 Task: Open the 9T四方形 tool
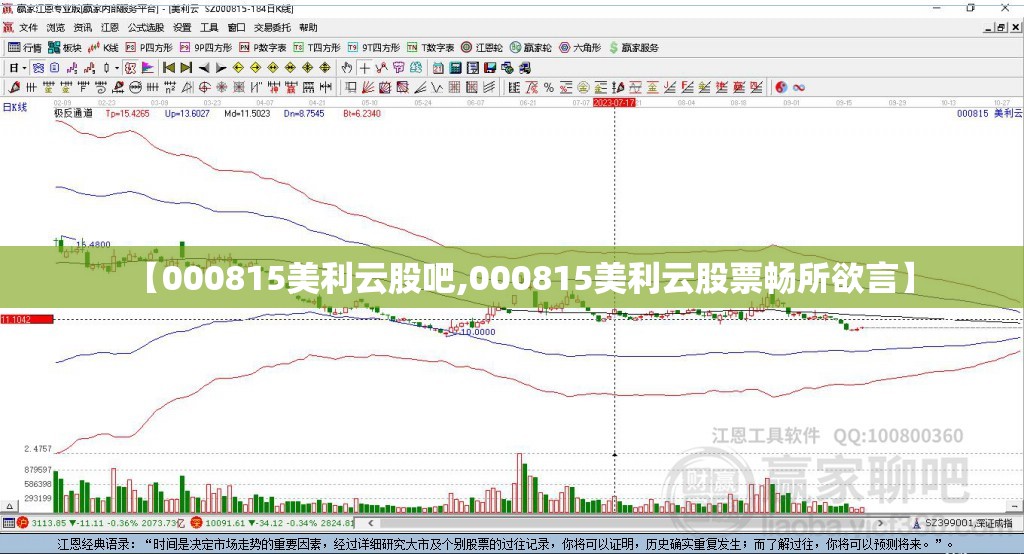click(x=374, y=48)
